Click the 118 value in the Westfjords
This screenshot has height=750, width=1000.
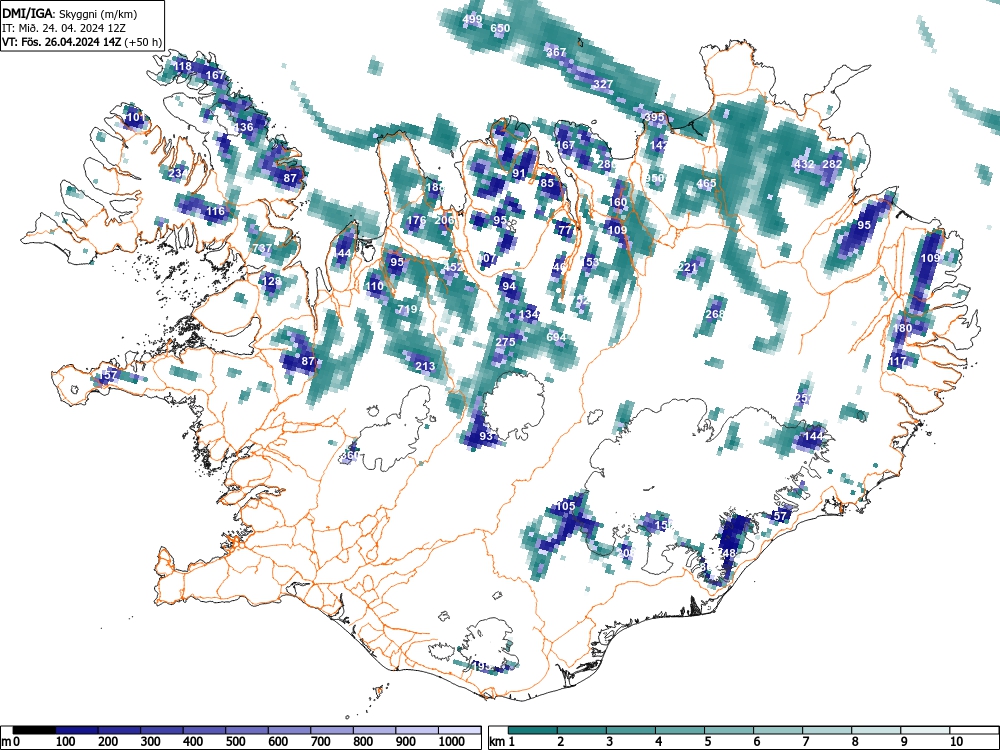pyautogui.click(x=182, y=66)
